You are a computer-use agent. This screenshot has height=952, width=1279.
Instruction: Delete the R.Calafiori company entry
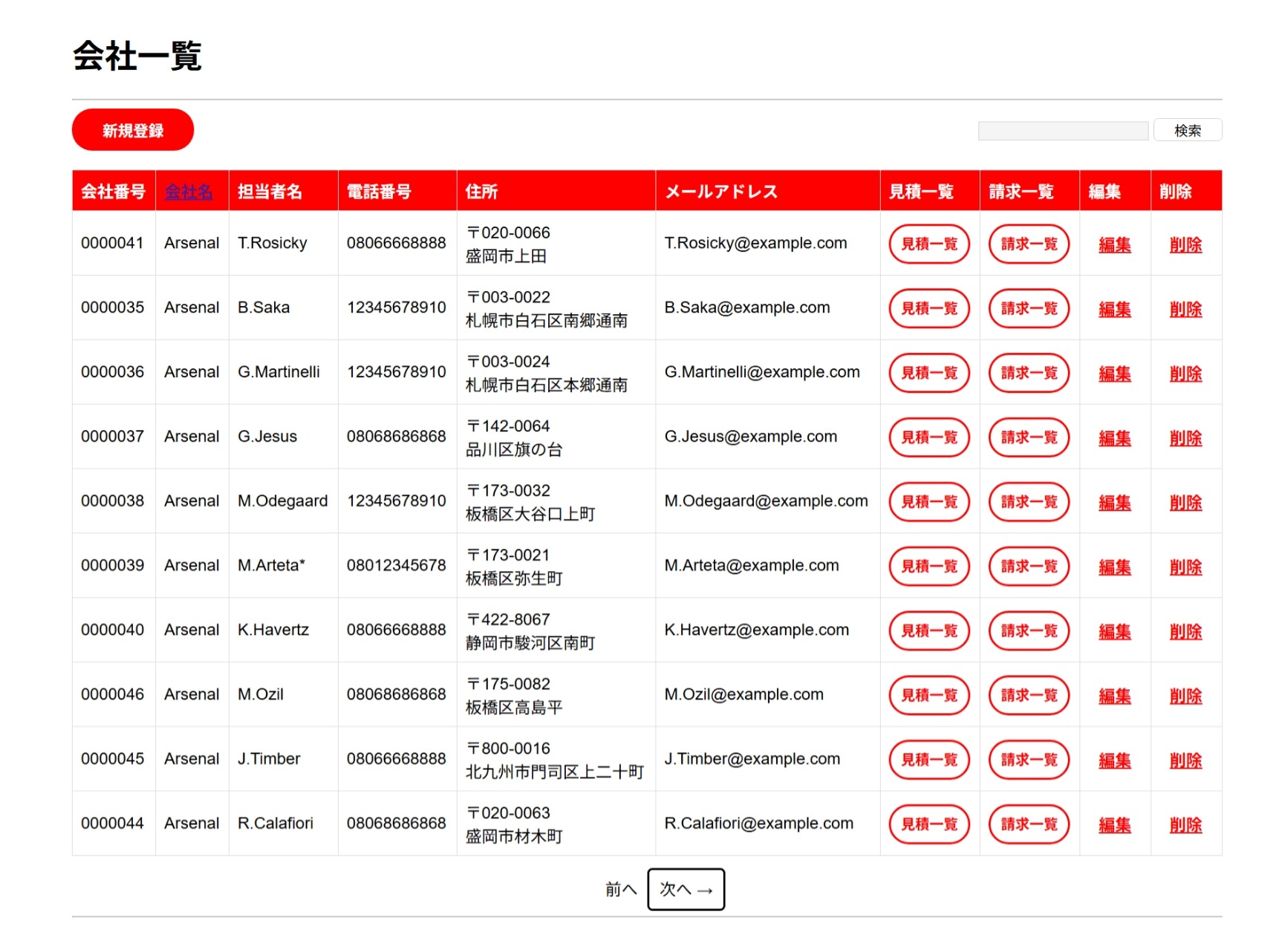(1185, 824)
